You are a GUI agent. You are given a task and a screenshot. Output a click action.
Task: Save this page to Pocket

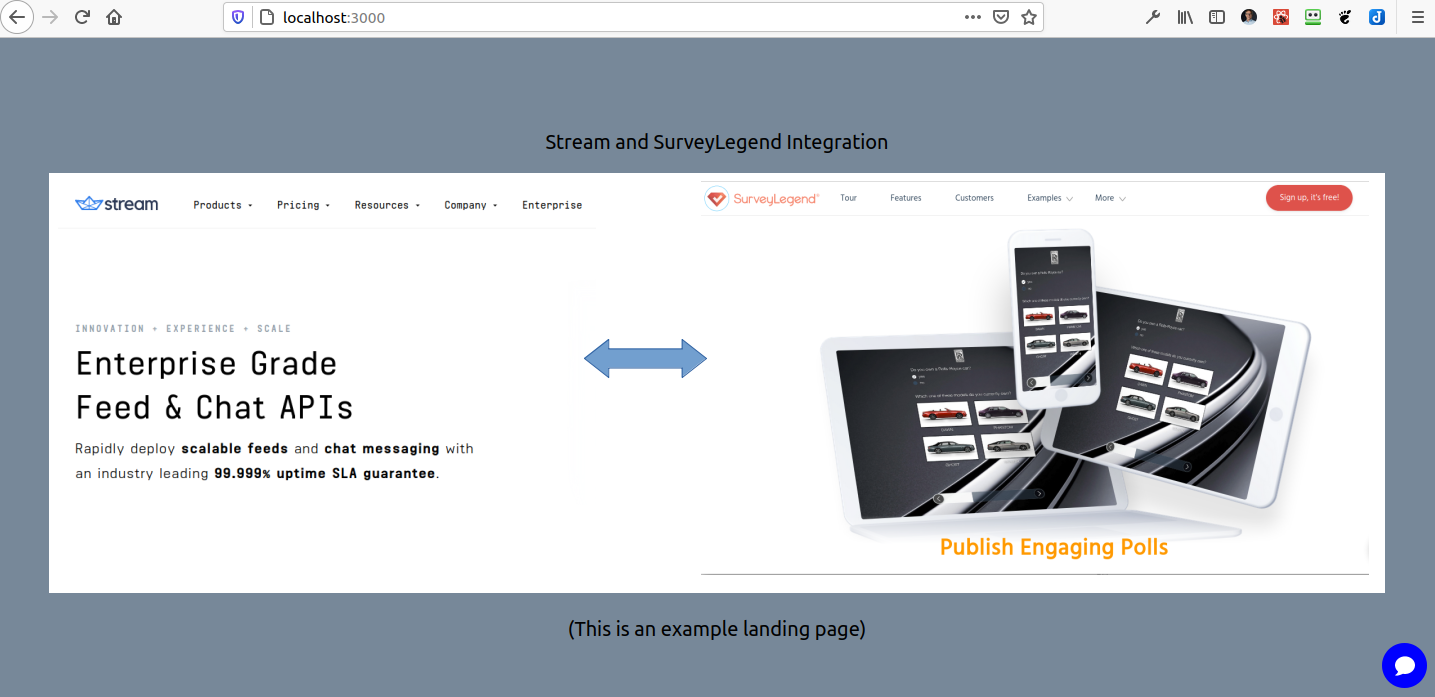1001,17
